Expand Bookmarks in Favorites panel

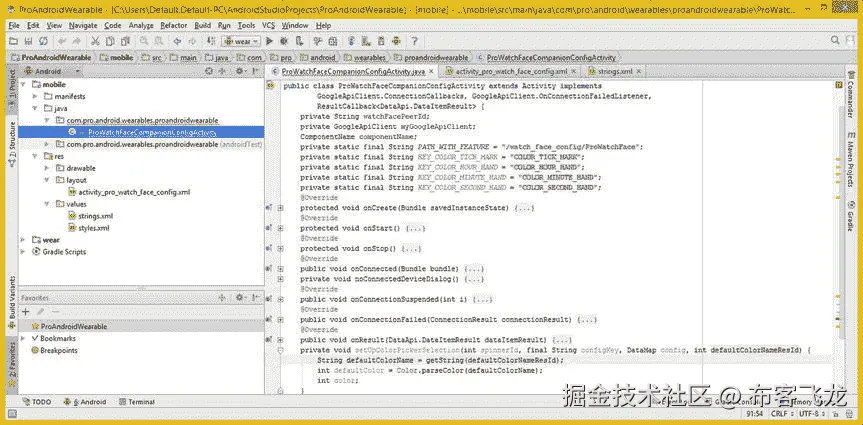coord(23,339)
